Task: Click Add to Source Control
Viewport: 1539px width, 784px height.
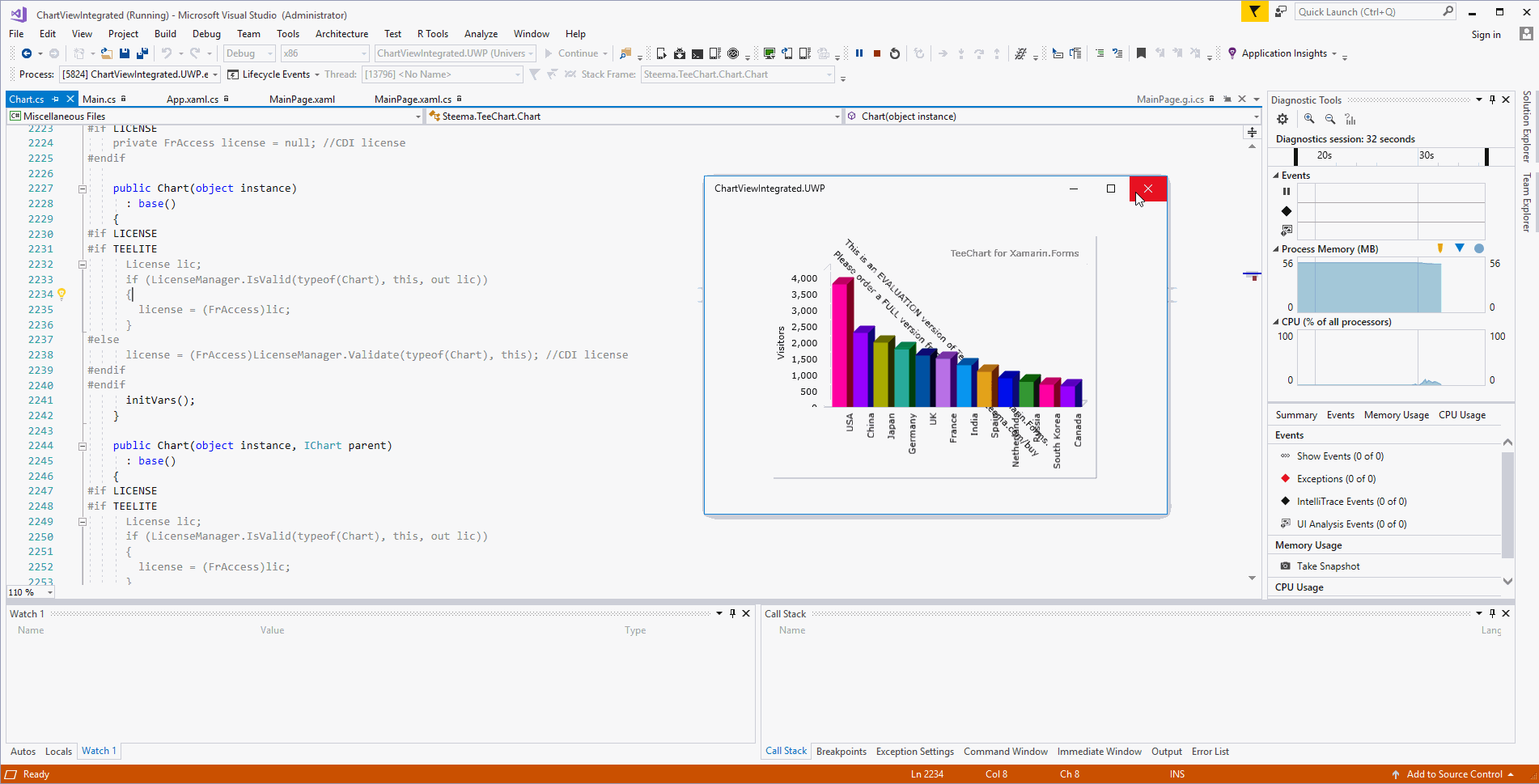Action: pyautogui.click(x=1454, y=774)
